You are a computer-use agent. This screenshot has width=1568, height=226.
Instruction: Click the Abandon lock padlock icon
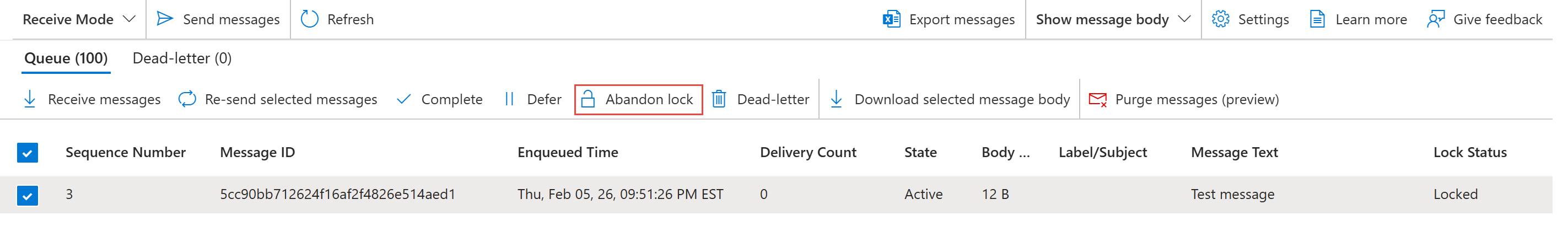point(588,99)
